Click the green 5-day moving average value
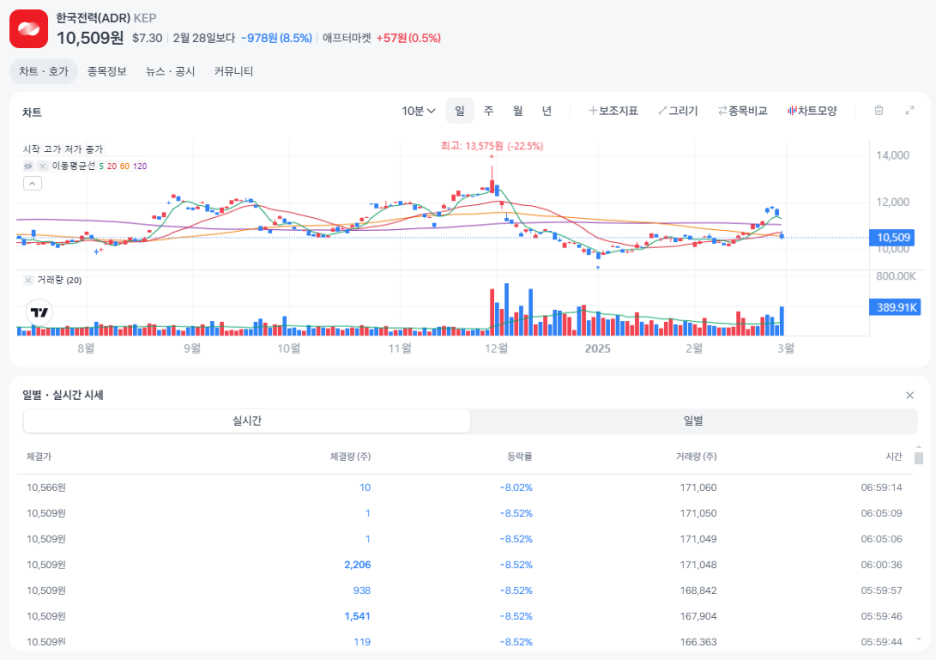 coord(101,166)
